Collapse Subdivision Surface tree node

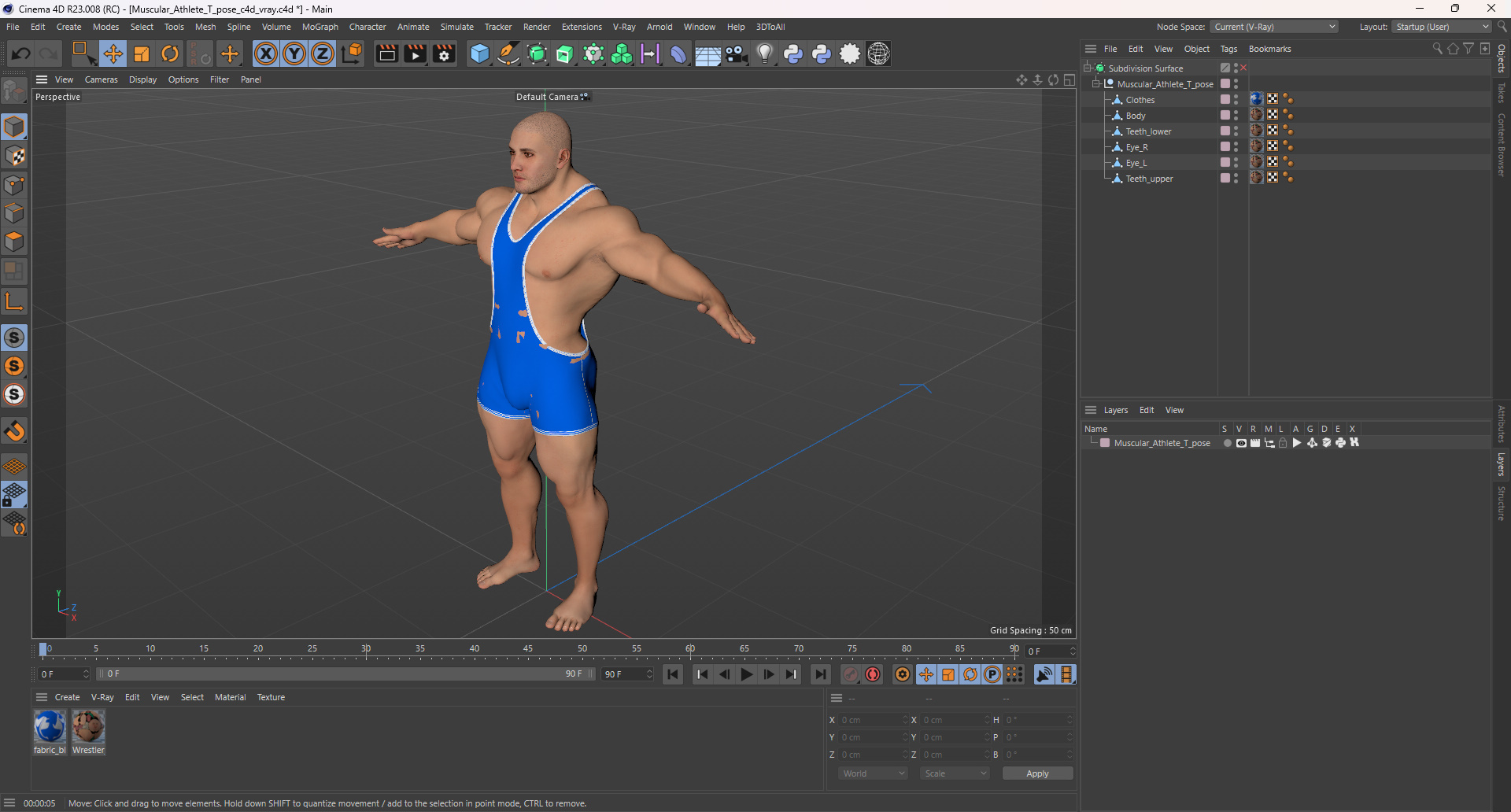(1088, 68)
